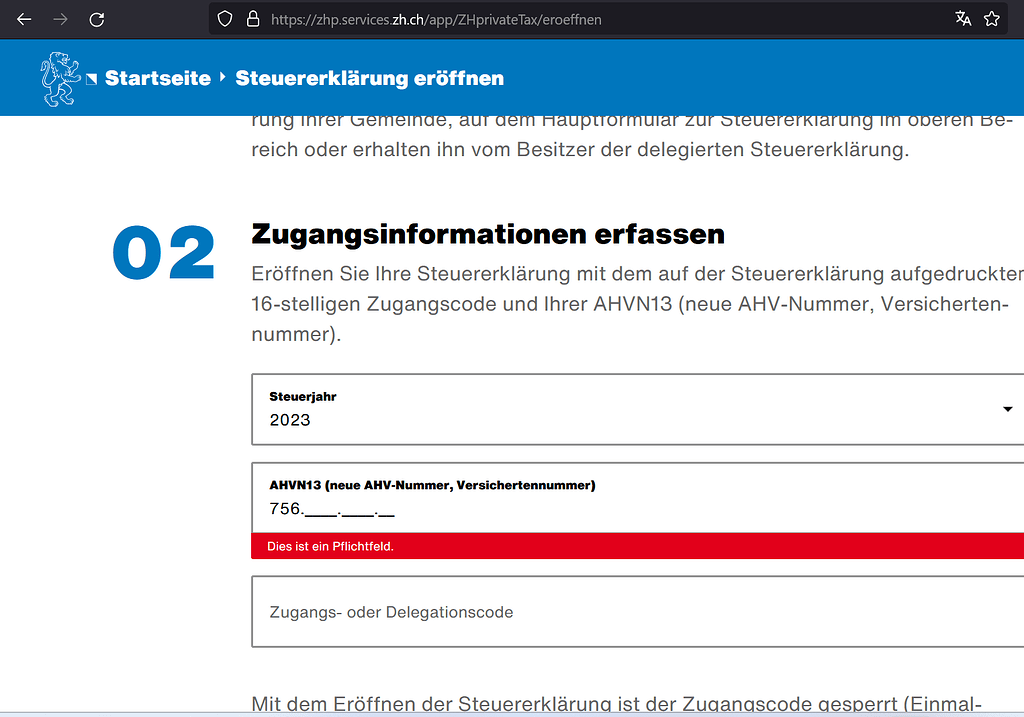Click the Kanton Zürich lion emblem
Screen dimensions: 1024x717
point(59,77)
